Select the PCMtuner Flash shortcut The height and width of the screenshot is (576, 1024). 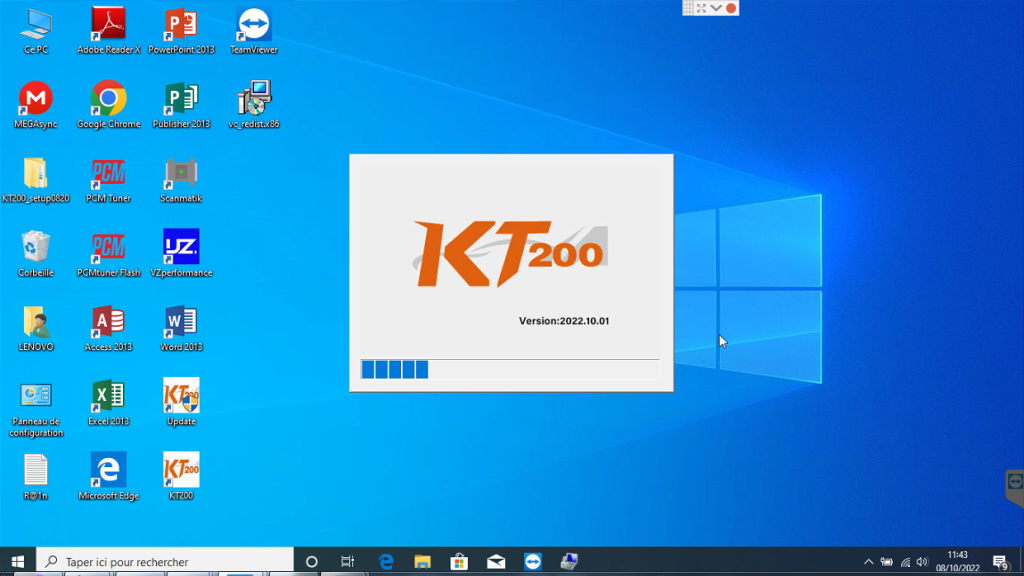(108, 254)
